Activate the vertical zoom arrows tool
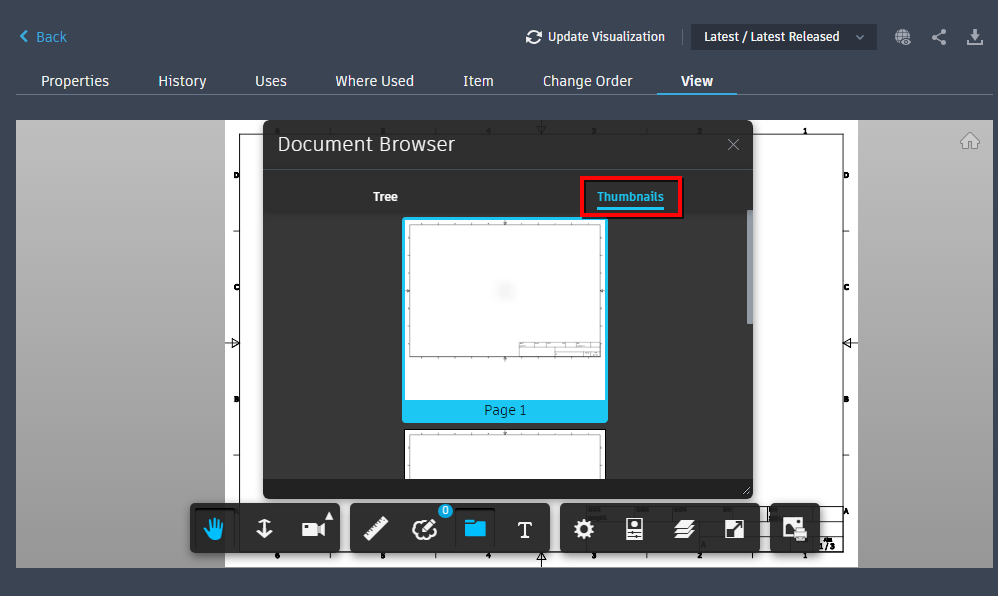The height and width of the screenshot is (596, 998). 264,528
